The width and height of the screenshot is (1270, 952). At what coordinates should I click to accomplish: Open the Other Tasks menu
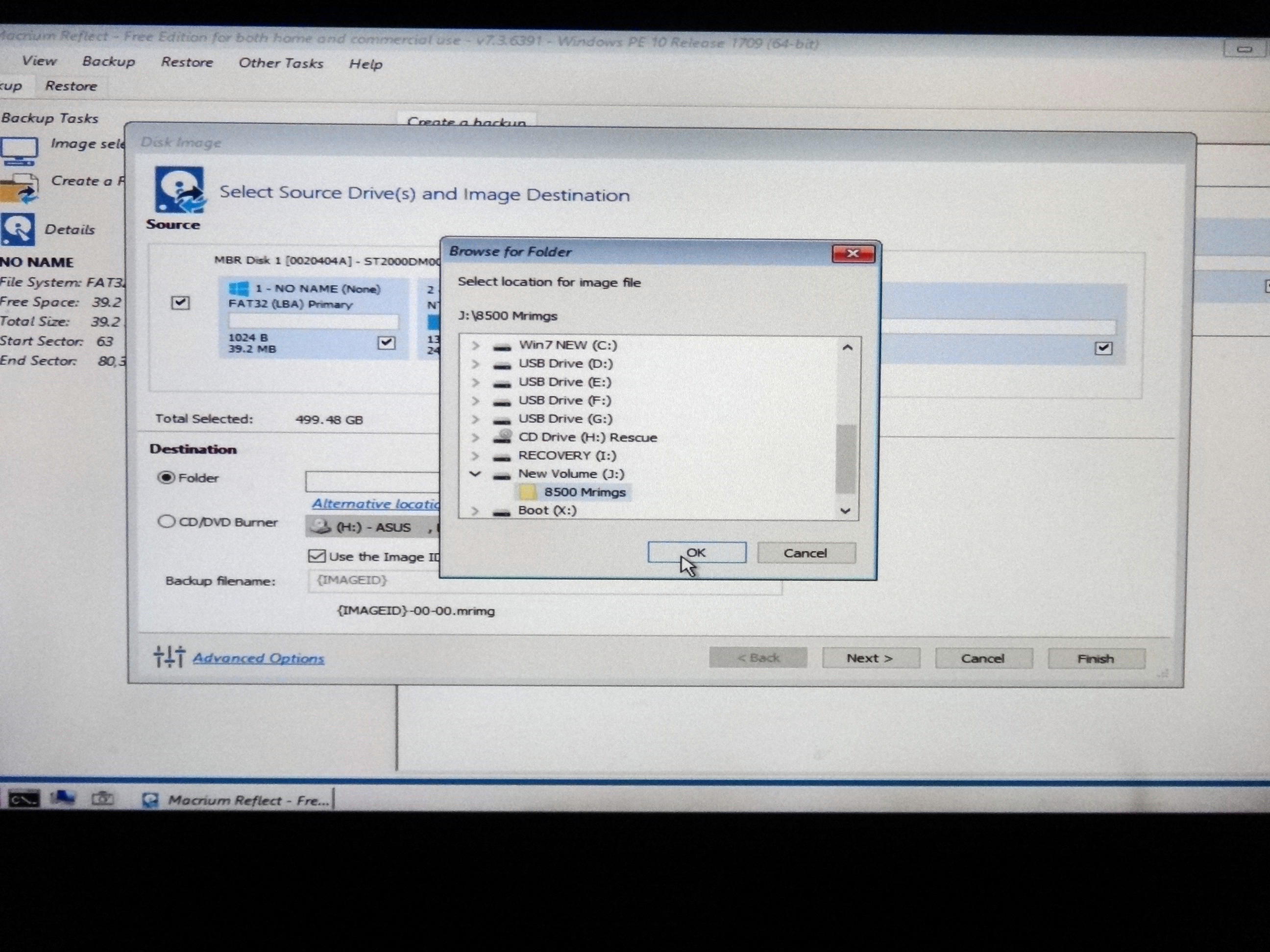[x=281, y=63]
